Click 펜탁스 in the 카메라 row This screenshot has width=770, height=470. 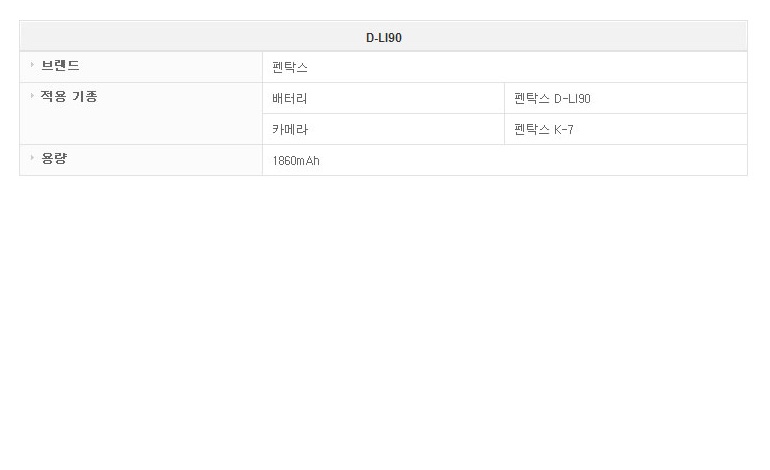[531, 130]
